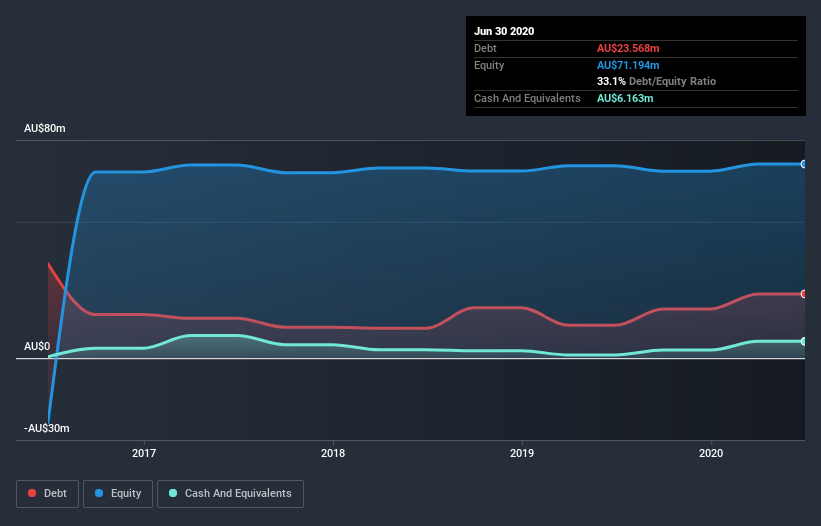
Task: Click the Equity row label in tooltip
Action: (489, 65)
